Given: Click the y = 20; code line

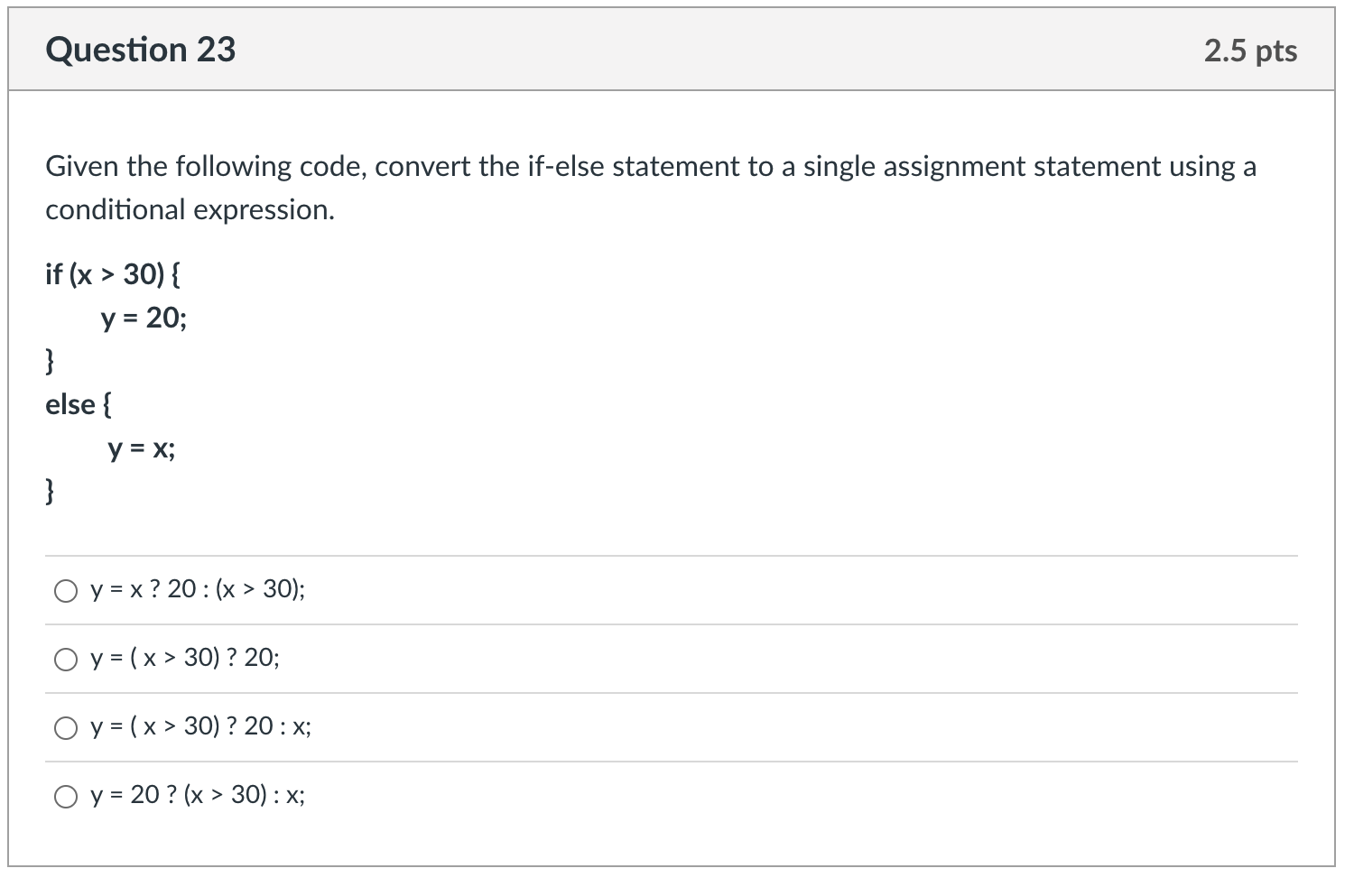Looking at the screenshot, I should [x=143, y=318].
